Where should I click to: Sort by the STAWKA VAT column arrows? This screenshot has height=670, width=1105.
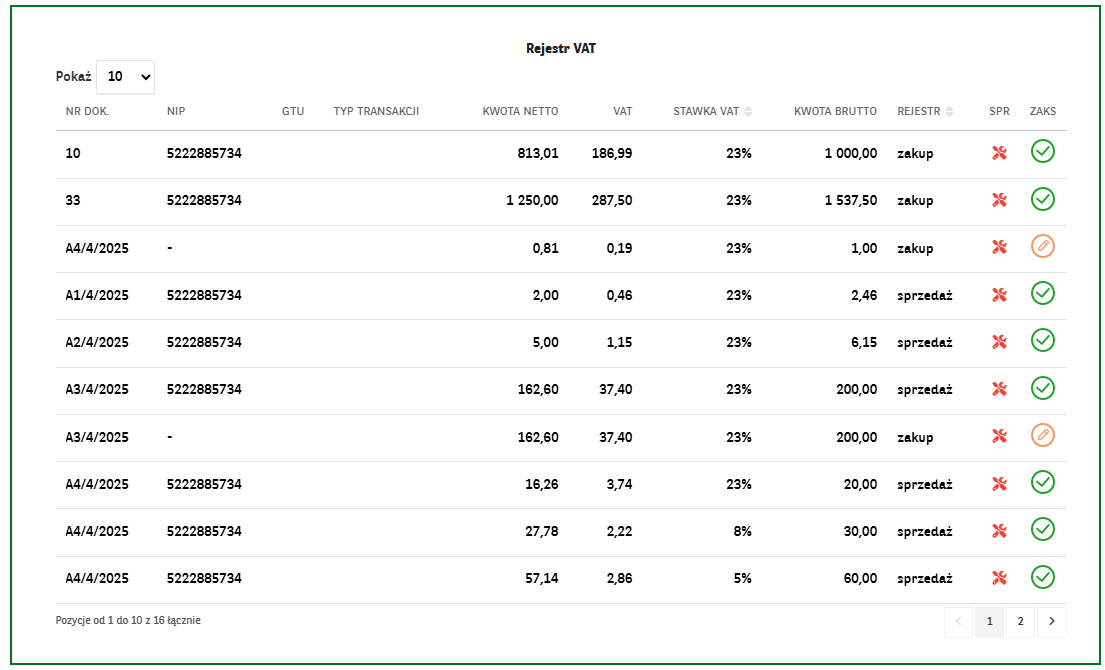(748, 111)
